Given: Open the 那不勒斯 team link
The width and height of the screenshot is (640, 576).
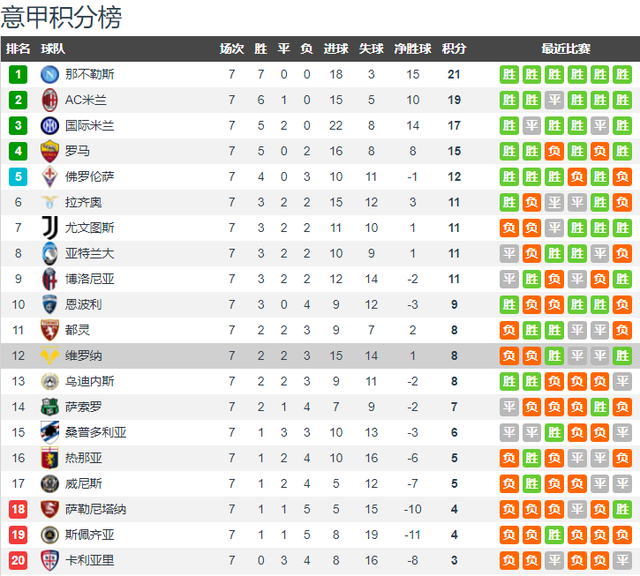Looking at the screenshot, I should pos(89,74).
